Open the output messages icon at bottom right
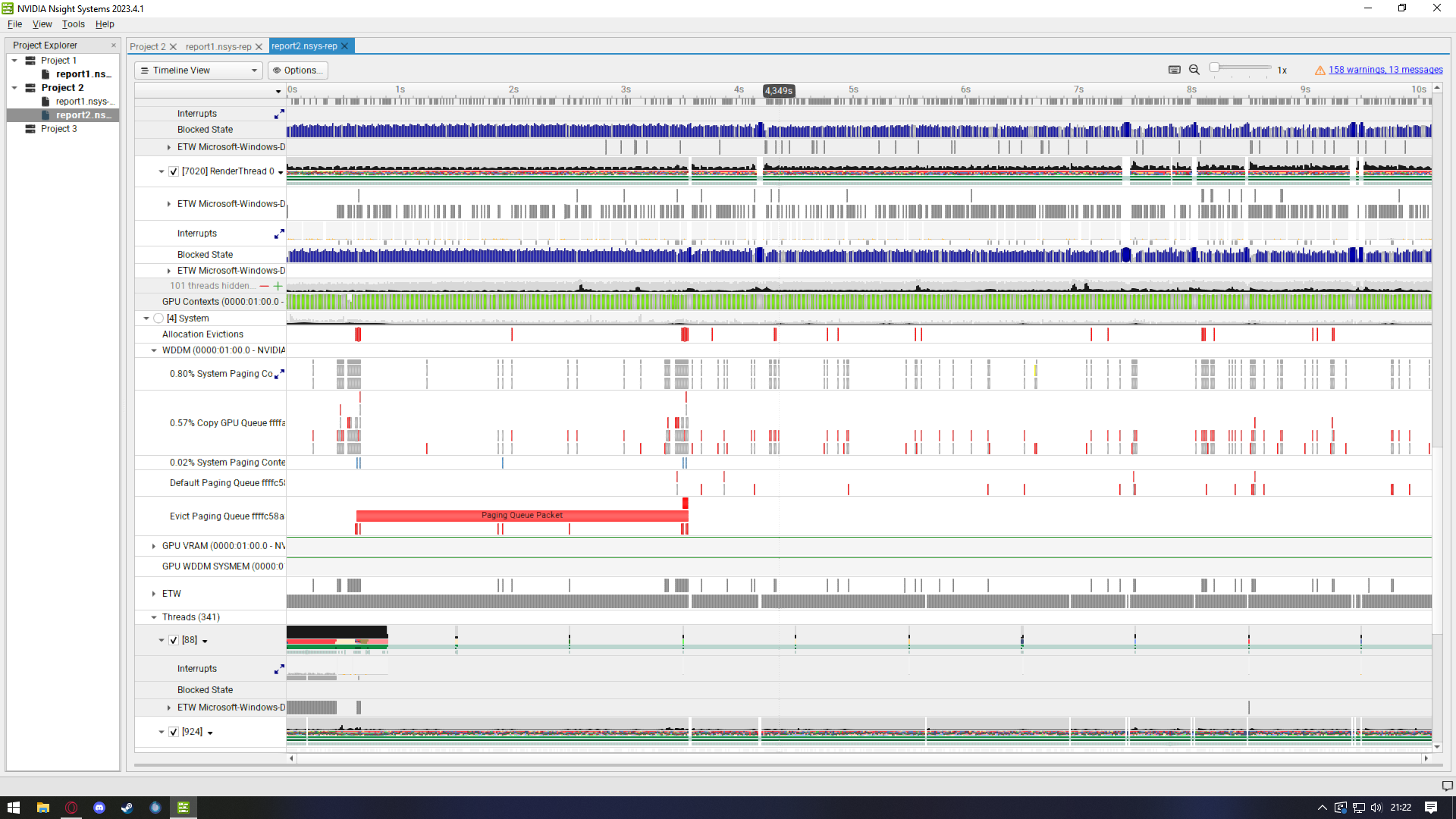 point(1447,786)
